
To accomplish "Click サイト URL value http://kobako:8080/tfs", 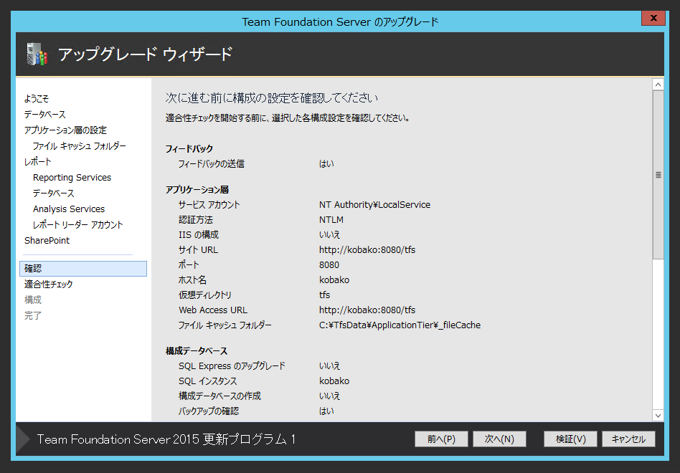I will coord(367,250).
